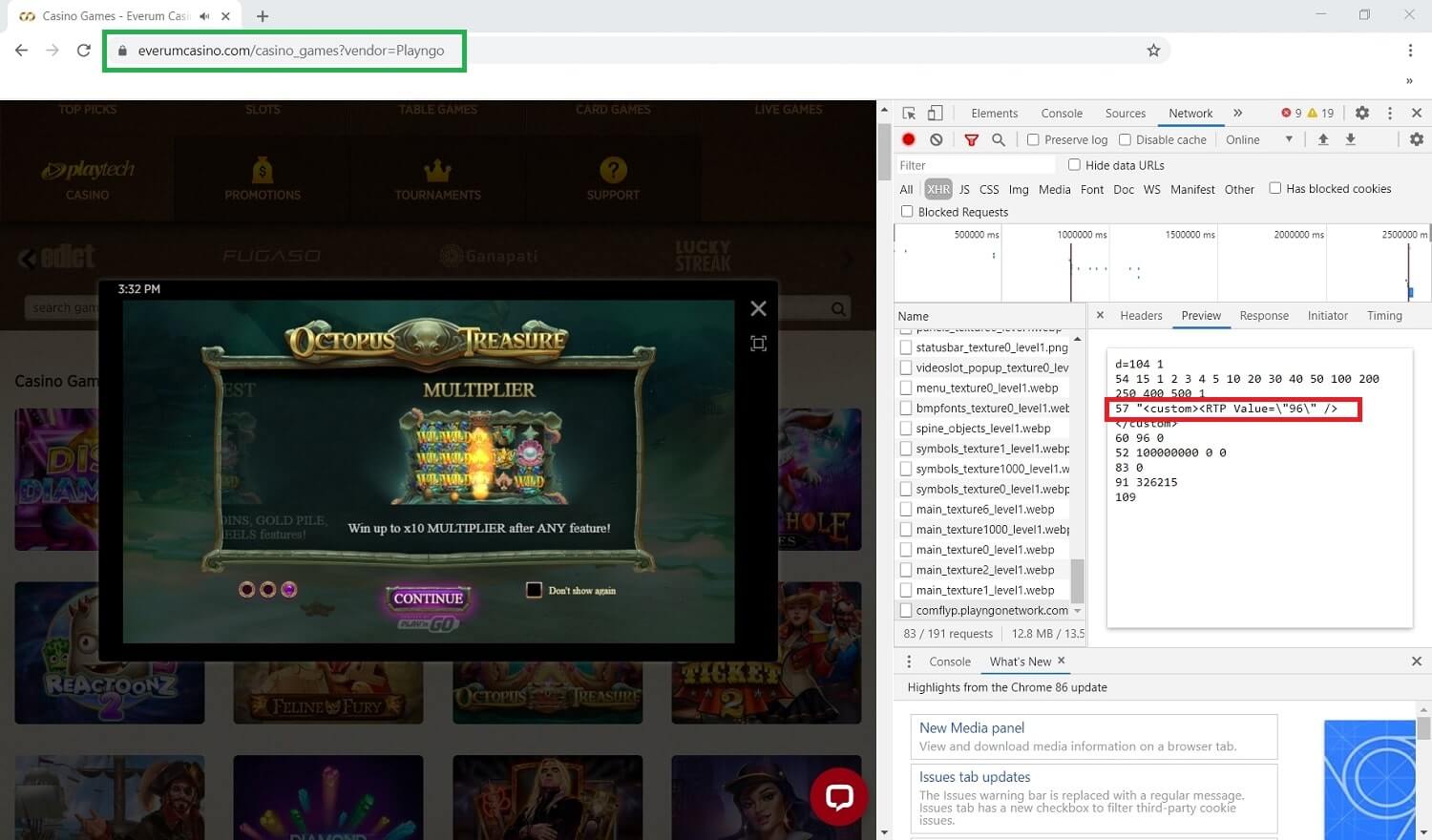Open the live chat bubble
Image resolution: width=1432 pixels, height=840 pixels.
pos(839,796)
